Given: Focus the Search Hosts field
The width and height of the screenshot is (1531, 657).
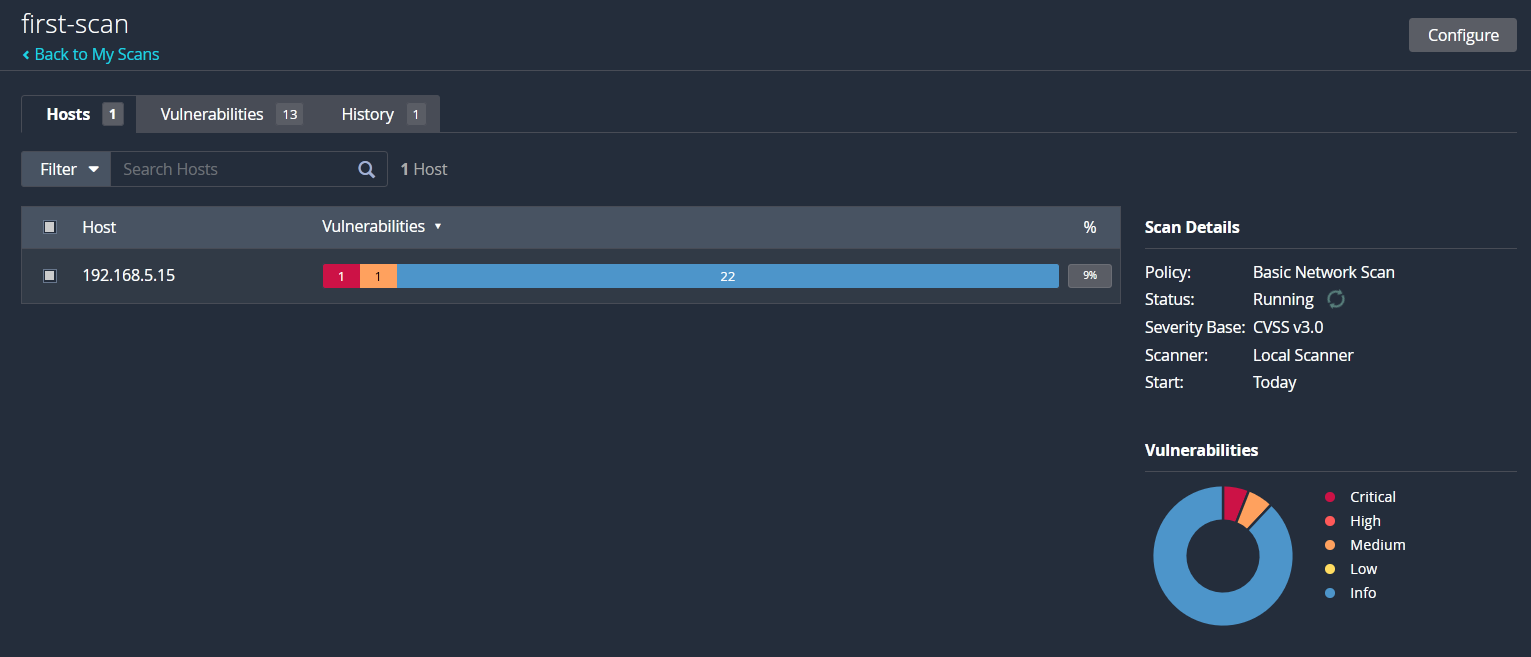Looking at the screenshot, I should (x=235, y=169).
